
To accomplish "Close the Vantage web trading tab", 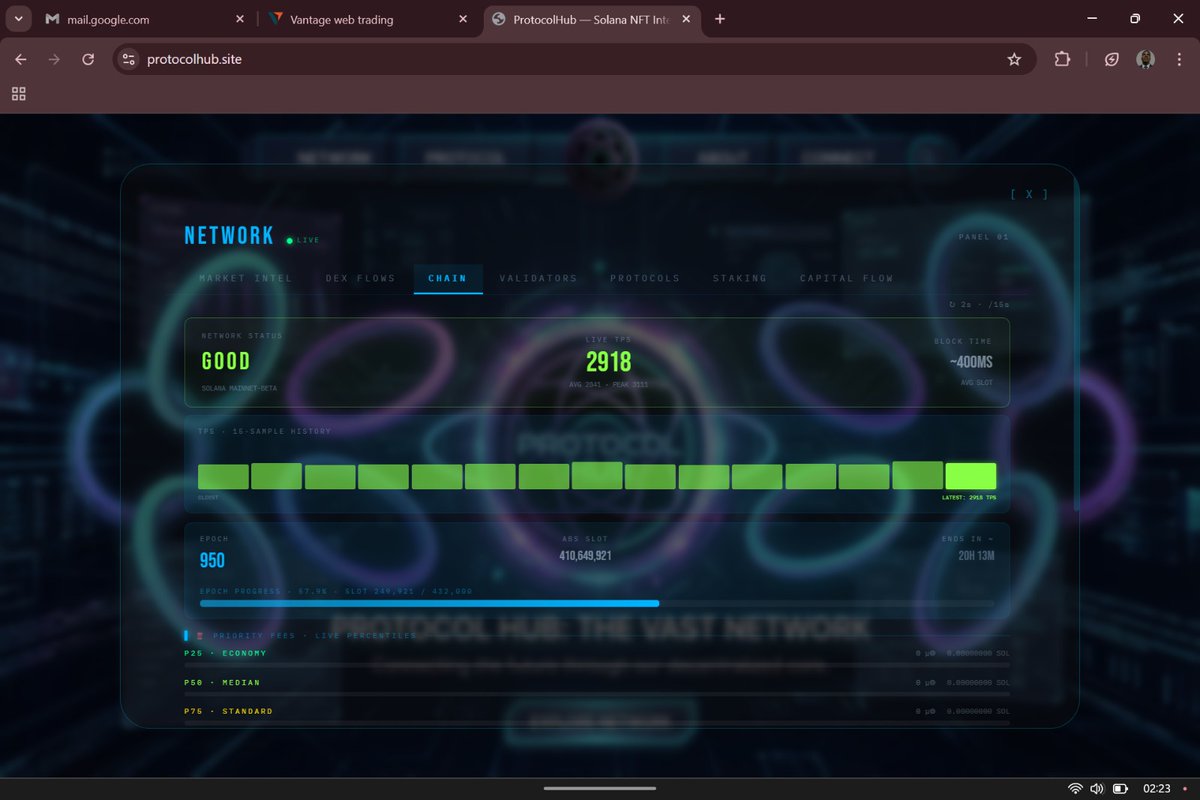I will pos(462,19).
